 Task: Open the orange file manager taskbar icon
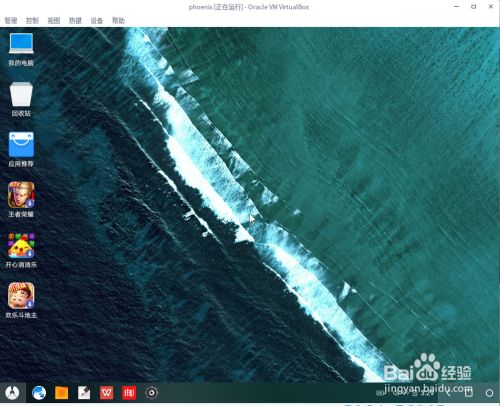(61, 393)
